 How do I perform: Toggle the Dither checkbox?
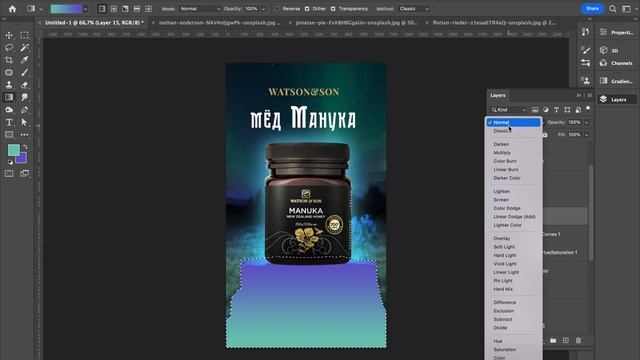[307, 9]
